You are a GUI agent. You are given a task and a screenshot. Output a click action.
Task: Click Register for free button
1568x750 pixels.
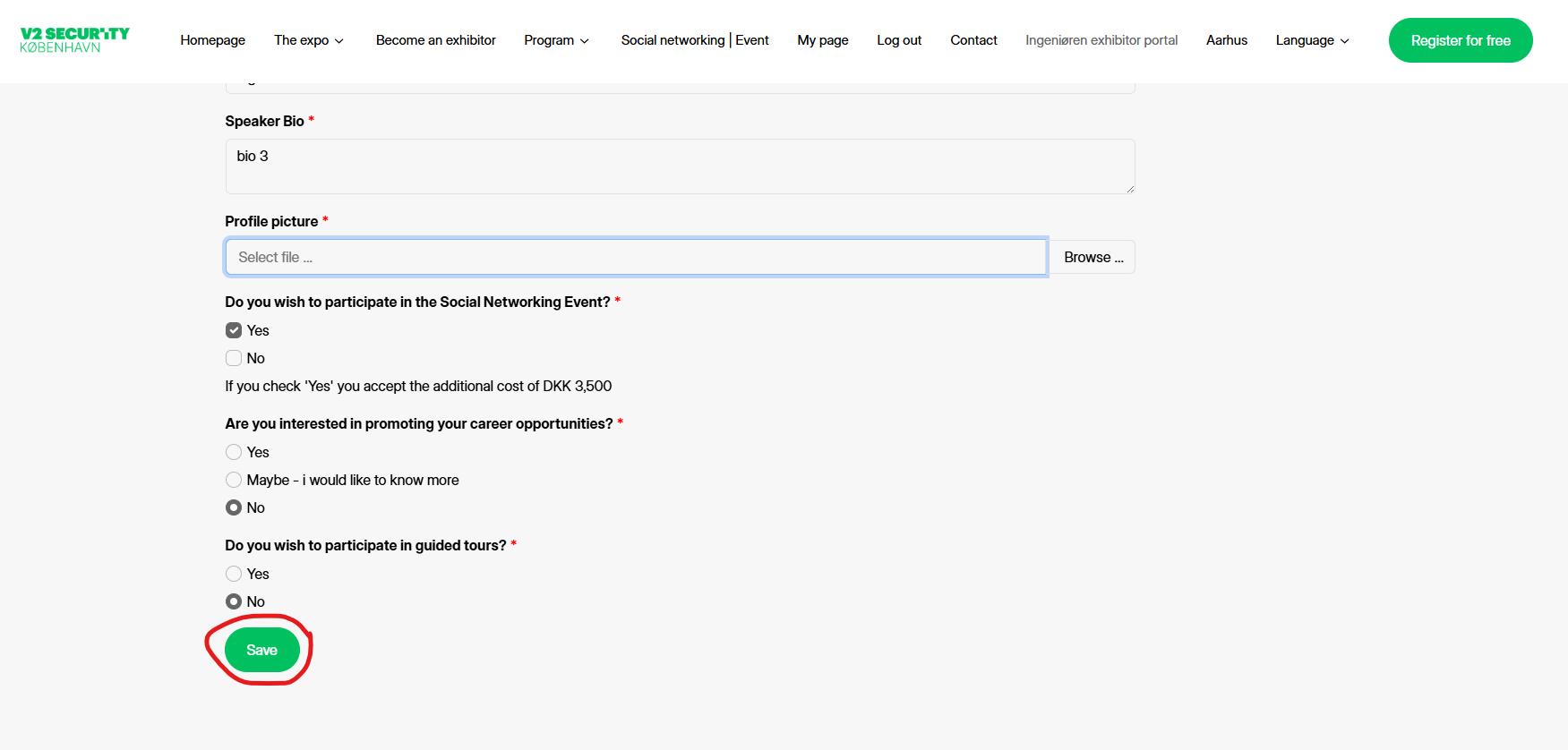pyautogui.click(x=1460, y=40)
